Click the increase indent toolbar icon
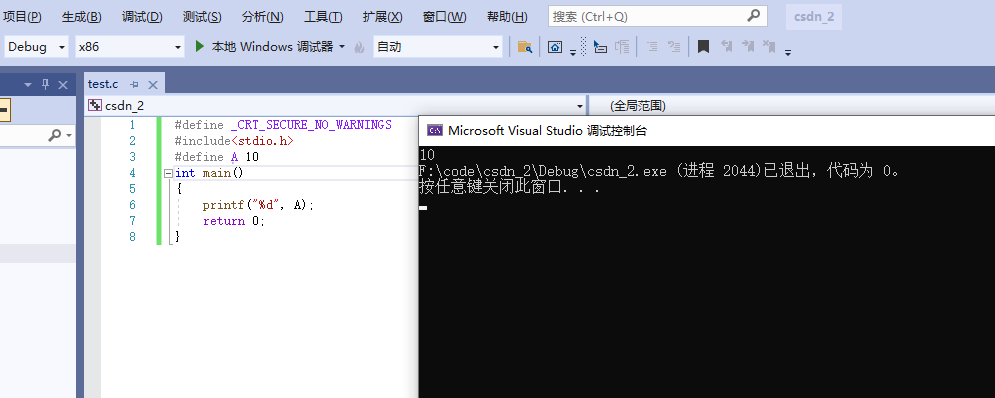The height and width of the screenshot is (398, 995). click(652, 46)
